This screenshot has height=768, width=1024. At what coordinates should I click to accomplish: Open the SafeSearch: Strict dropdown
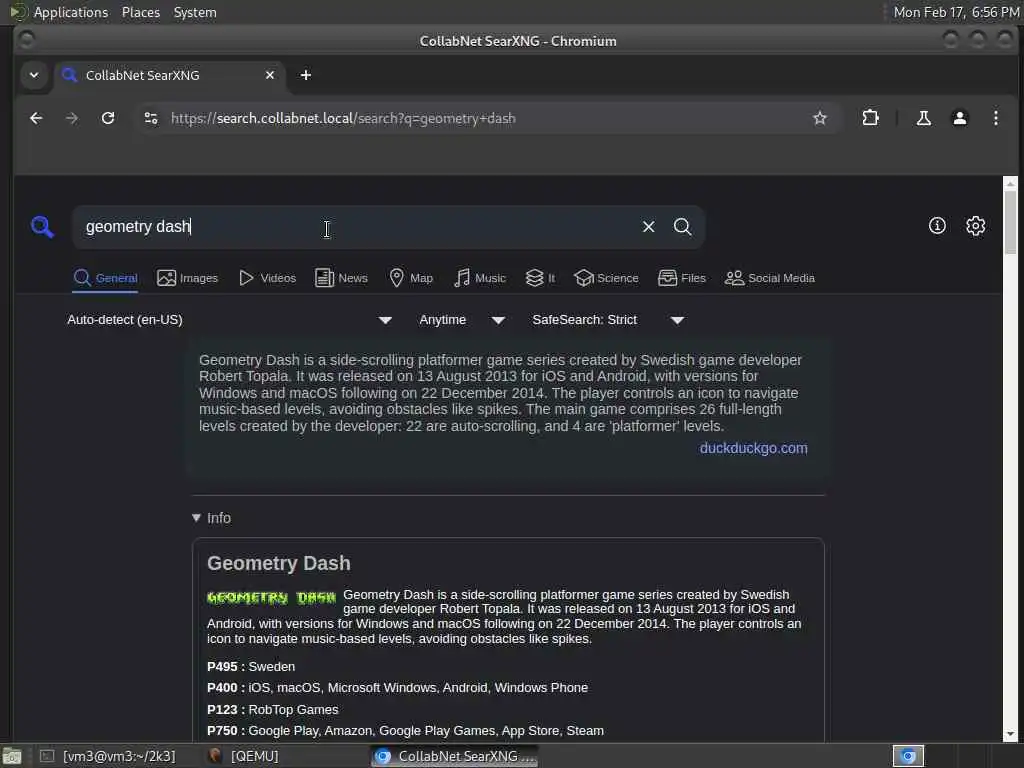[608, 320]
